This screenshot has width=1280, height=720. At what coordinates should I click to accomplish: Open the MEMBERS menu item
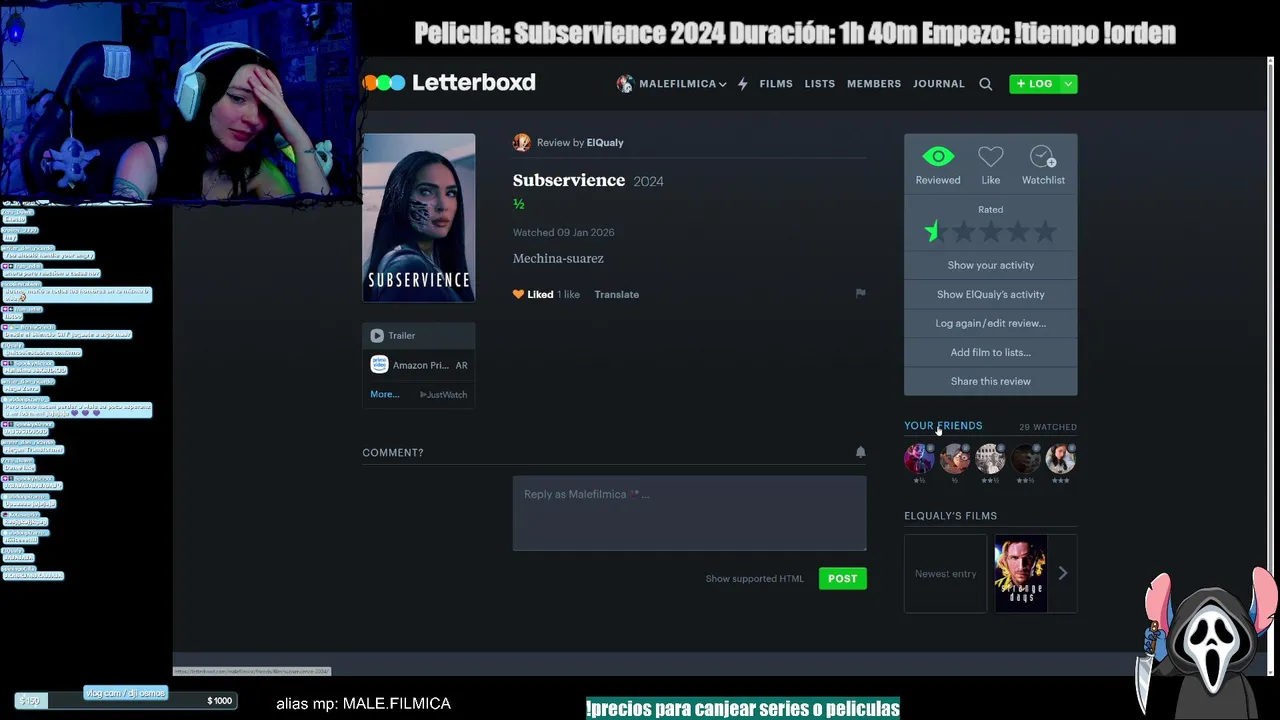pyautogui.click(x=874, y=84)
